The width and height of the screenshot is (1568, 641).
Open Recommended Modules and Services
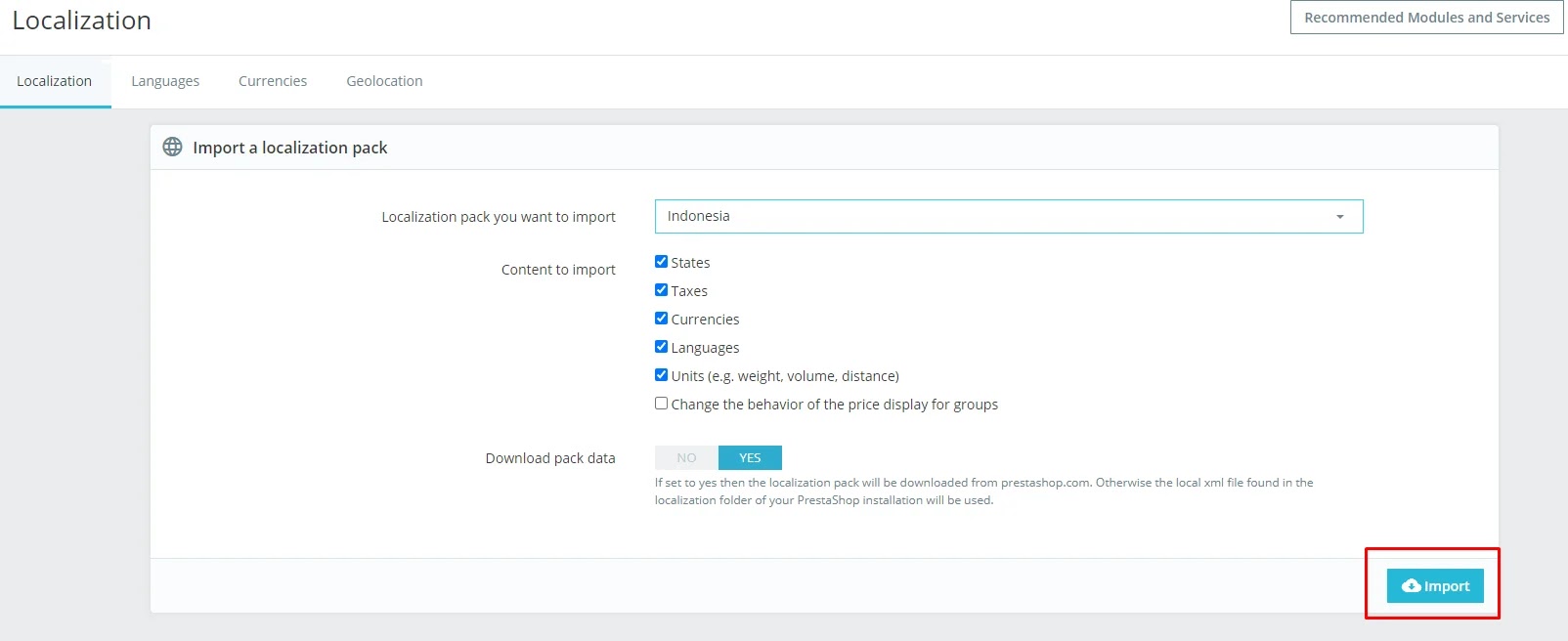[1426, 18]
